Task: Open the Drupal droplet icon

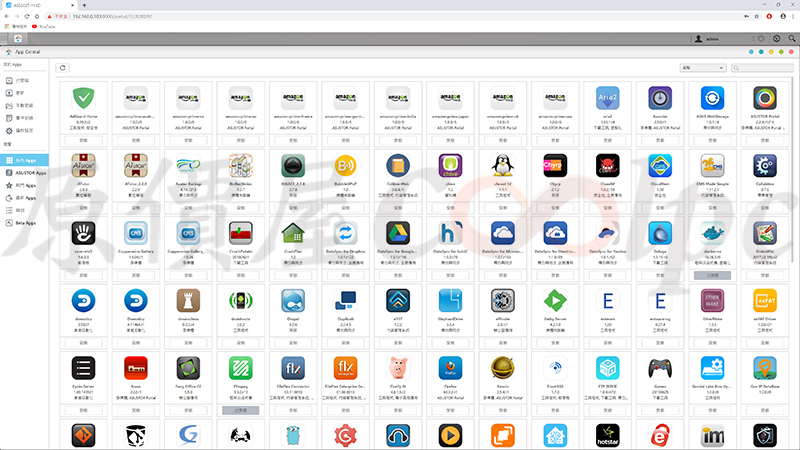Action: tap(293, 301)
